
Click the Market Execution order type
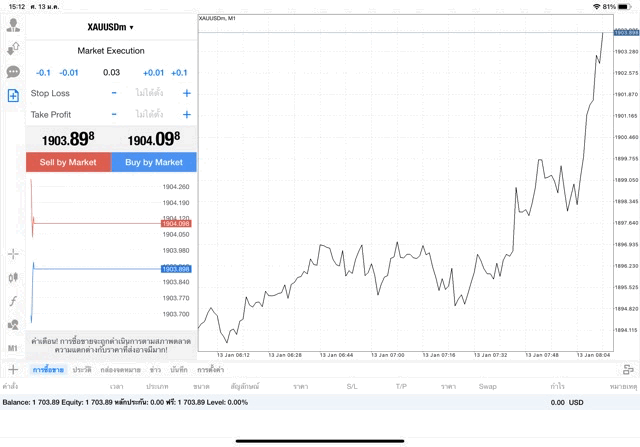111,51
